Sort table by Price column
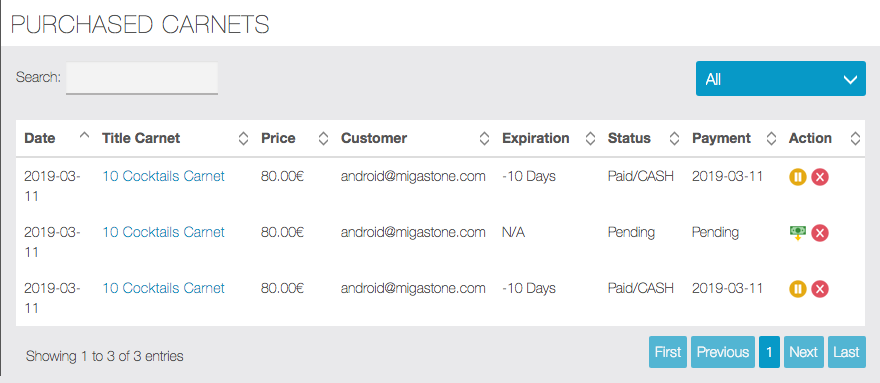This screenshot has width=880, height=383. [323, 138]
